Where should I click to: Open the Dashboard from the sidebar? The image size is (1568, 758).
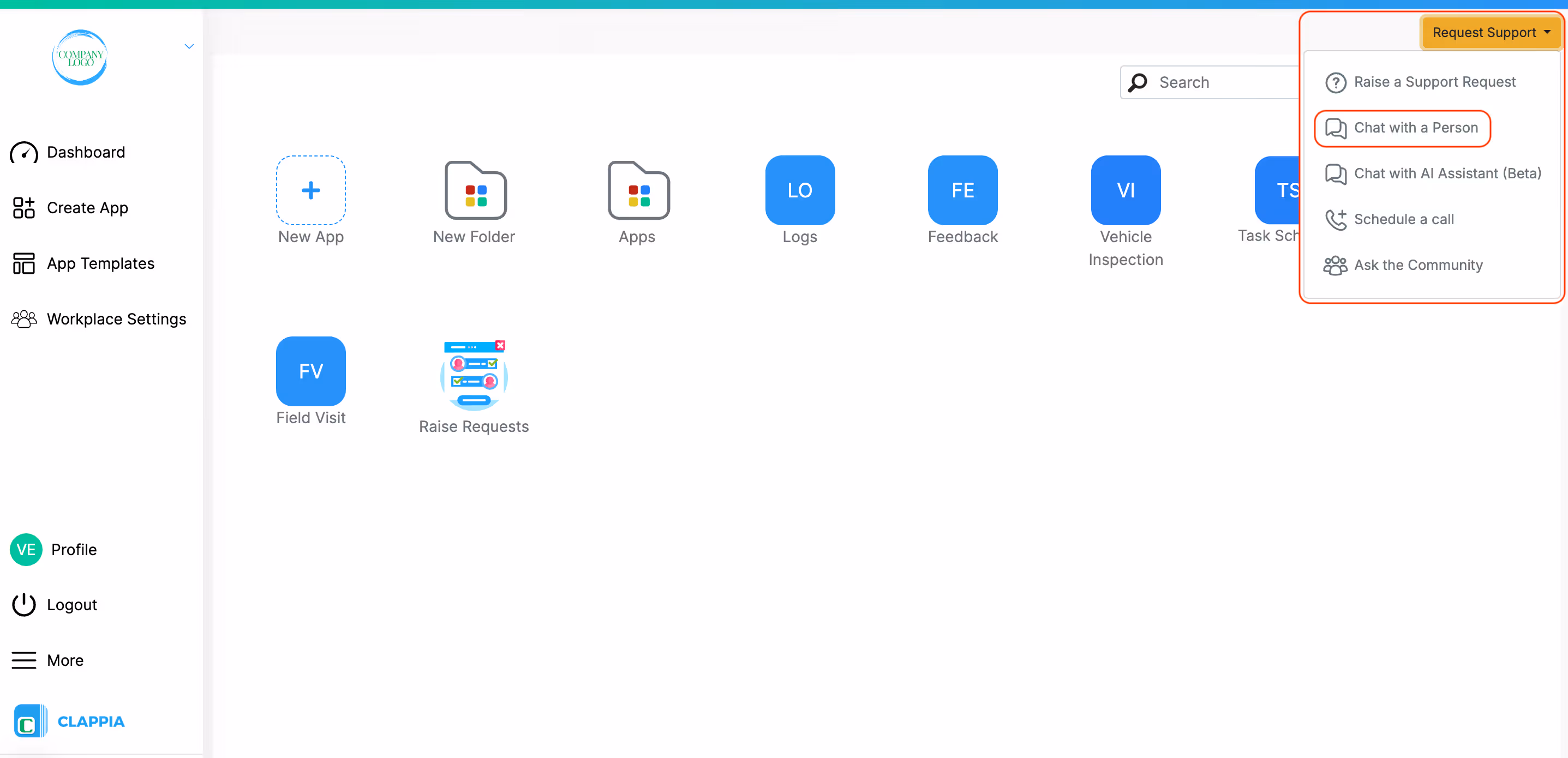(x=85, y=152)
